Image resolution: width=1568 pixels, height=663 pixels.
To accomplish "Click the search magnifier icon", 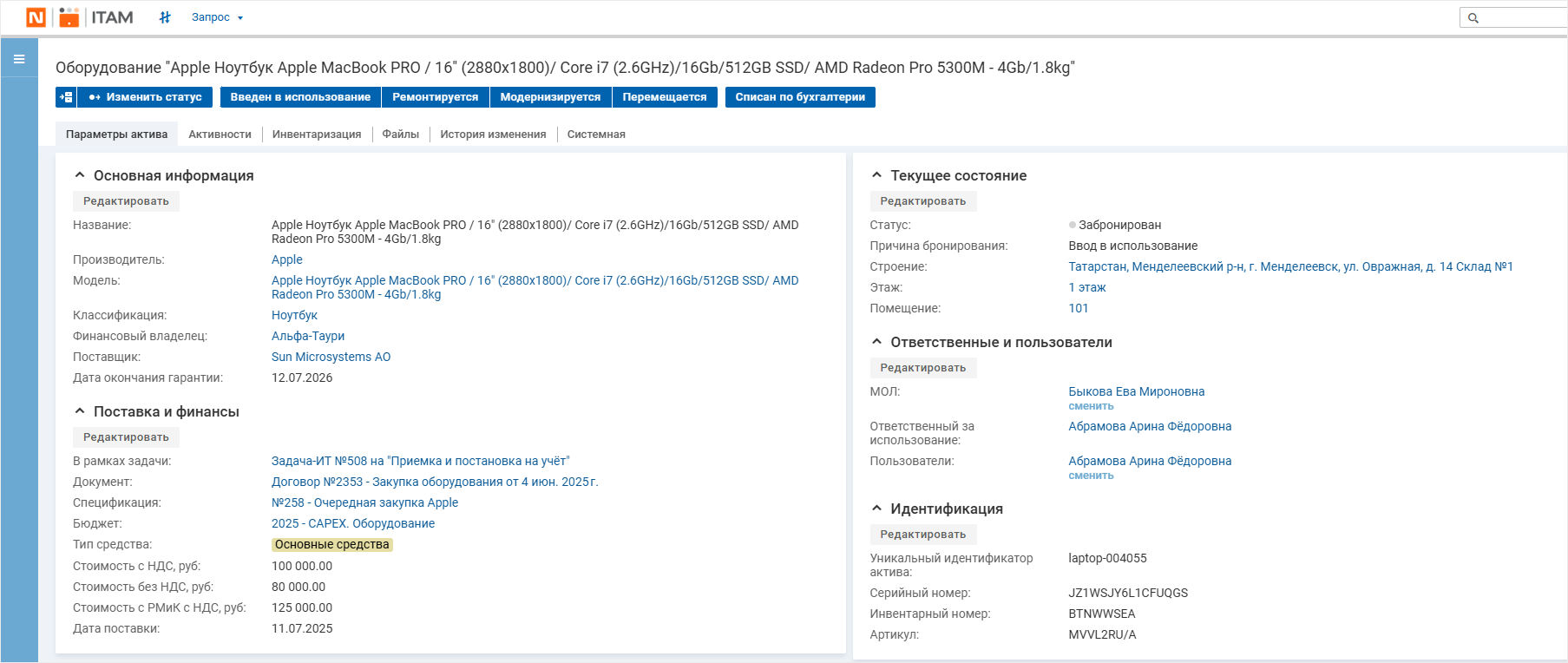I will (1473, 18).
